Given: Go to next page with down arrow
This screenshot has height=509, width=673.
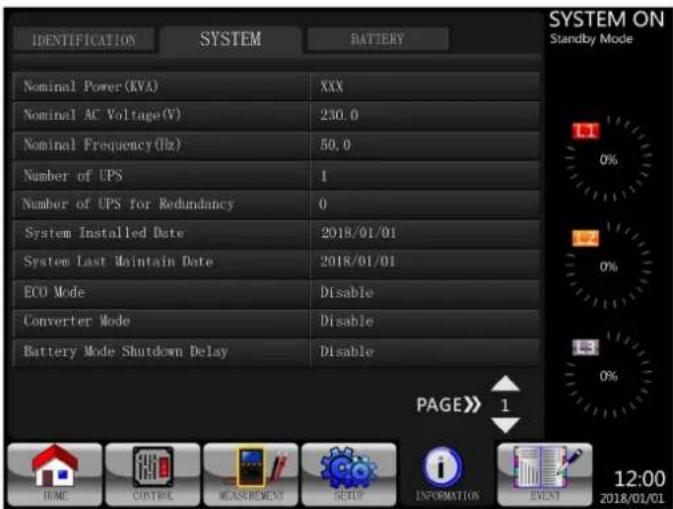Looking at the screenshot, I should tap(505, 425).
